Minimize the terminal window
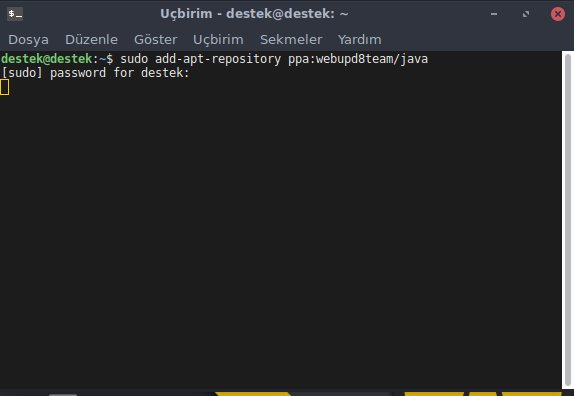 494,14
